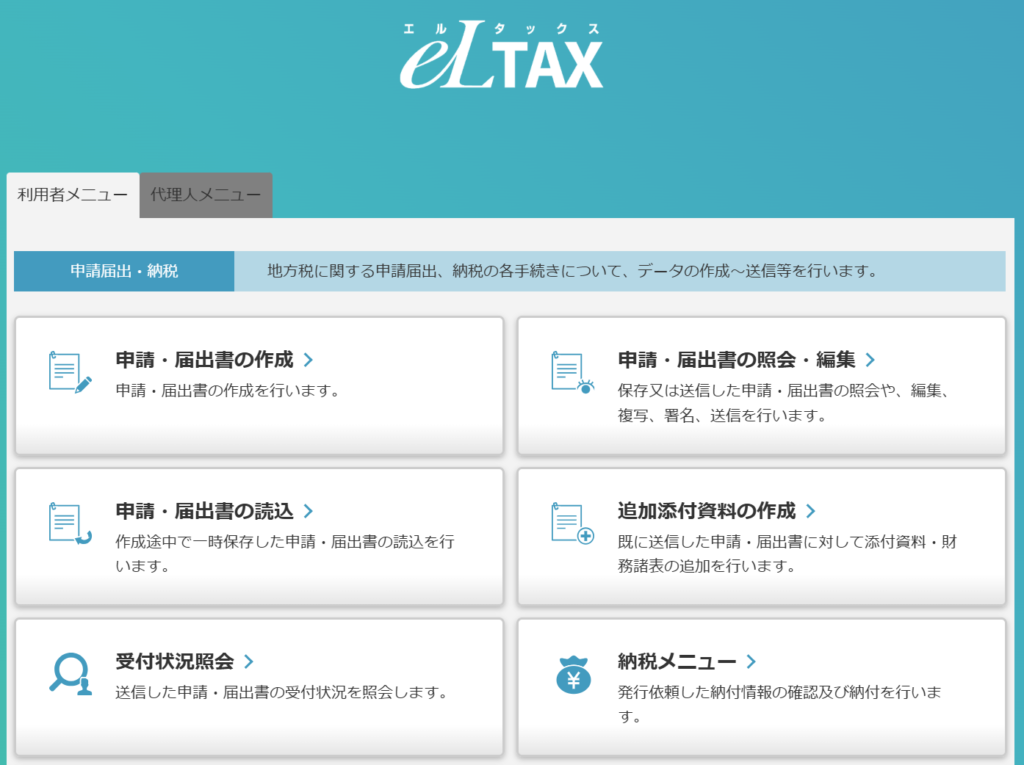Open 納税メニュー link
Viewport: 1024px width, 765px height.
pyautogui.click(x=677, y=661)
